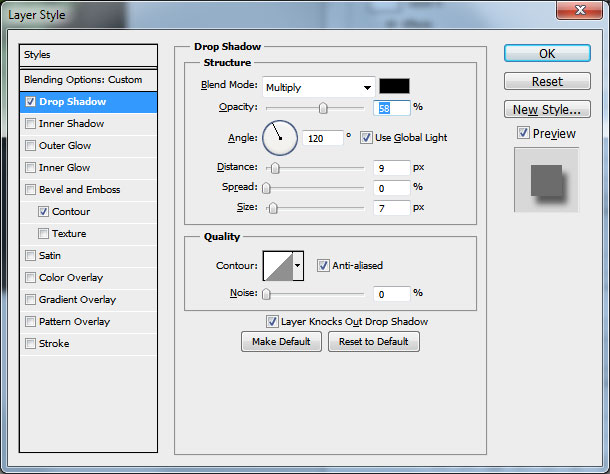Click the Noise slider handle

[266, 294]
